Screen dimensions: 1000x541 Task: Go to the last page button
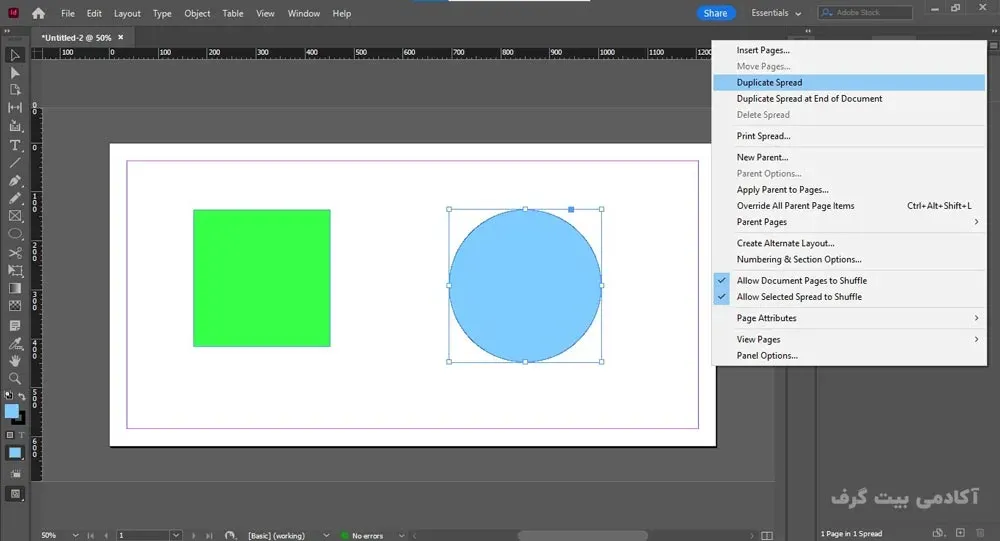click(x=210, y=535)
